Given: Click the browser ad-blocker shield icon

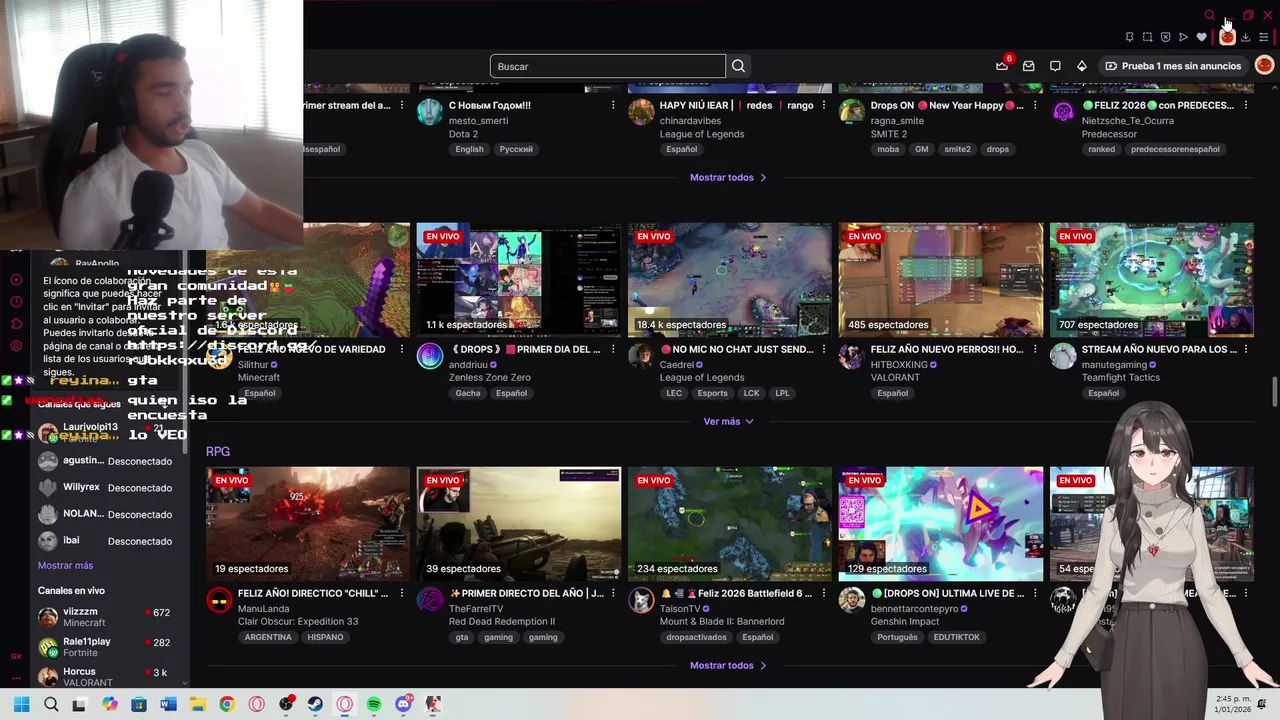Looking at the screenshot, I should pyautogui.click(x=1165, y=37).
